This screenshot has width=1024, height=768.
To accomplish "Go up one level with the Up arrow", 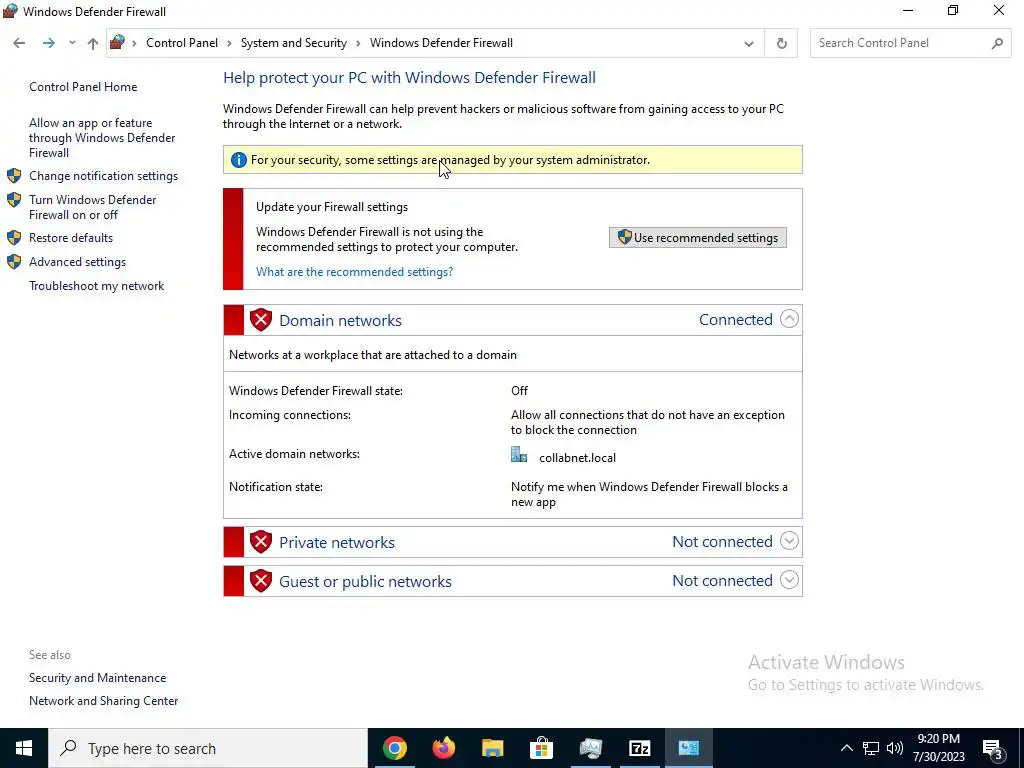I will click(x=93, y=43).
